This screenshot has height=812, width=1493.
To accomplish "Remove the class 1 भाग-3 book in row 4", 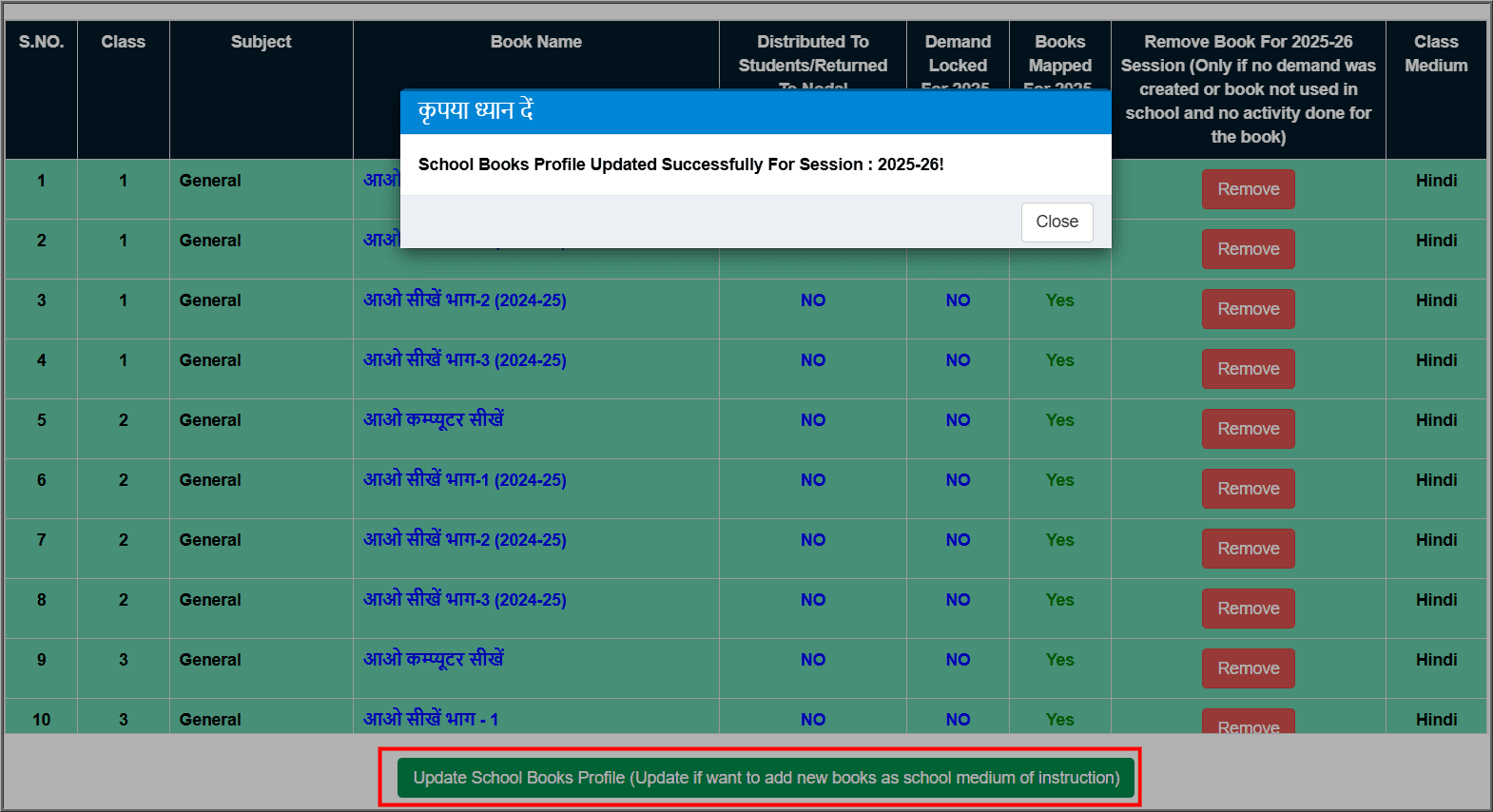I will click(x=1248, y=369).
